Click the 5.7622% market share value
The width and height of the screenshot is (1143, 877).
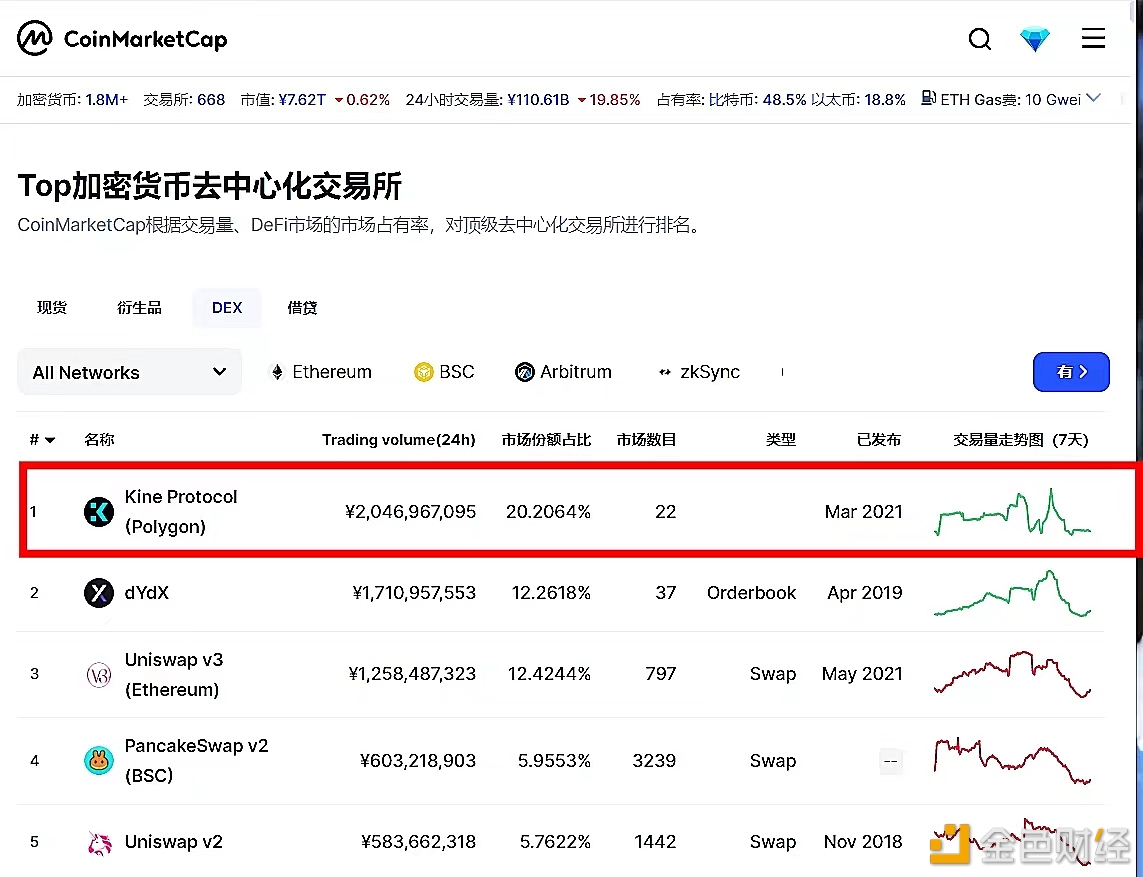pyautogui.click(x=555, y=842)
